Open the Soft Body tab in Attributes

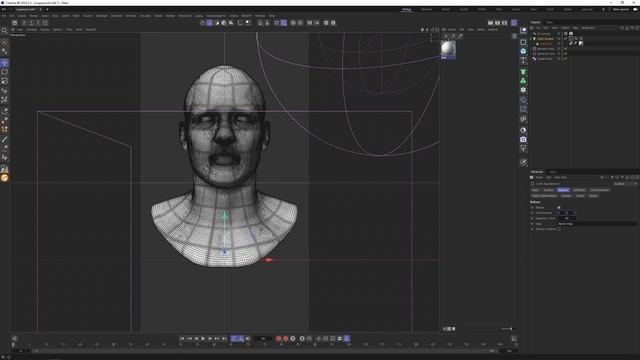(579, 190)
